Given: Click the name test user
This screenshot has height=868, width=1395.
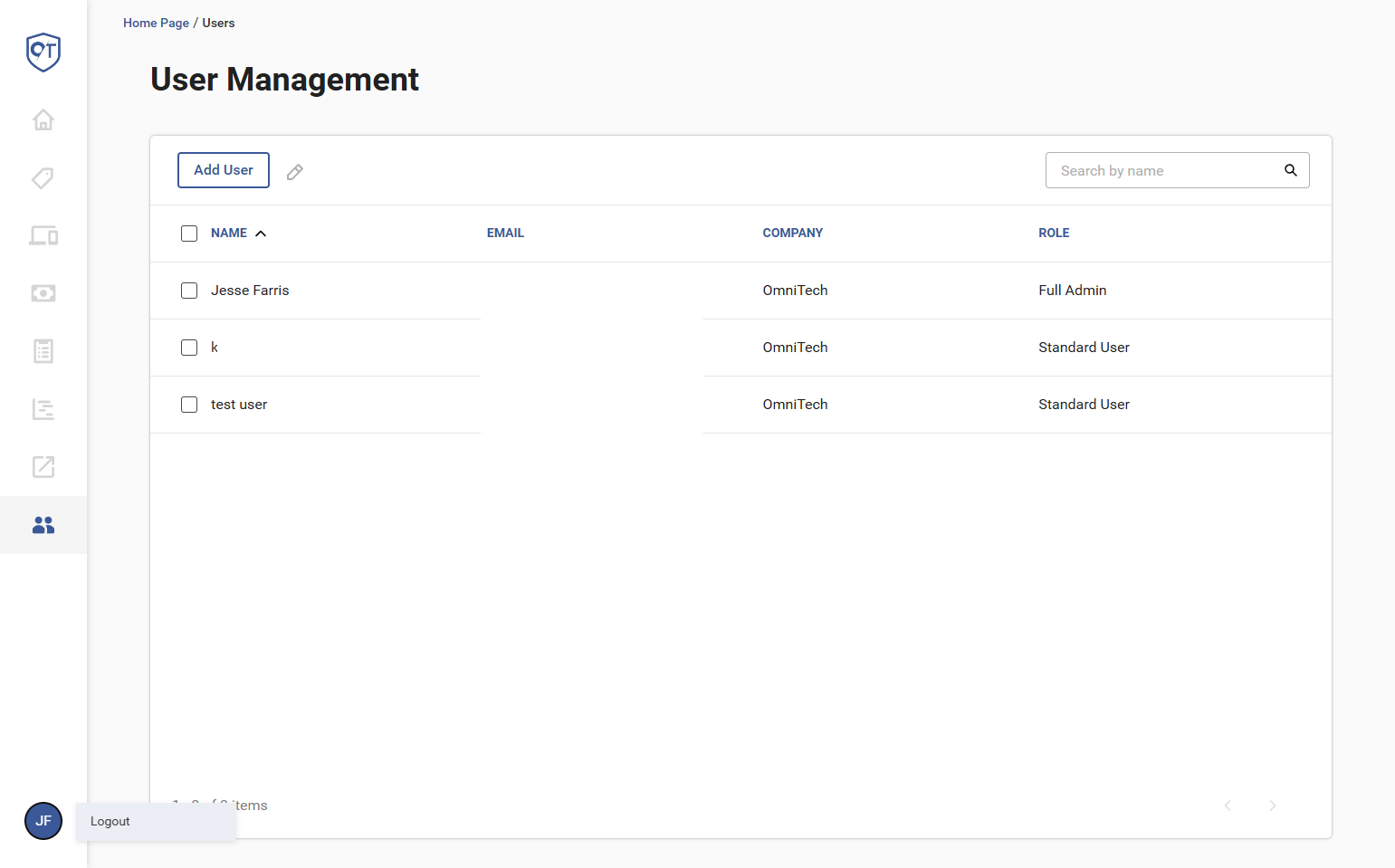Looking at the screenshot, I should (239, 405).
